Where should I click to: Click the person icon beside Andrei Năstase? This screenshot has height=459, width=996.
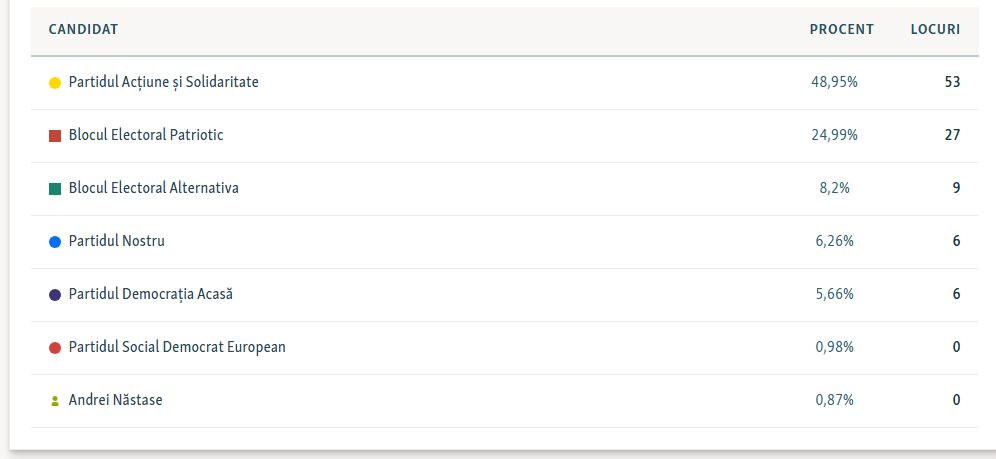[x=55, y=401]
